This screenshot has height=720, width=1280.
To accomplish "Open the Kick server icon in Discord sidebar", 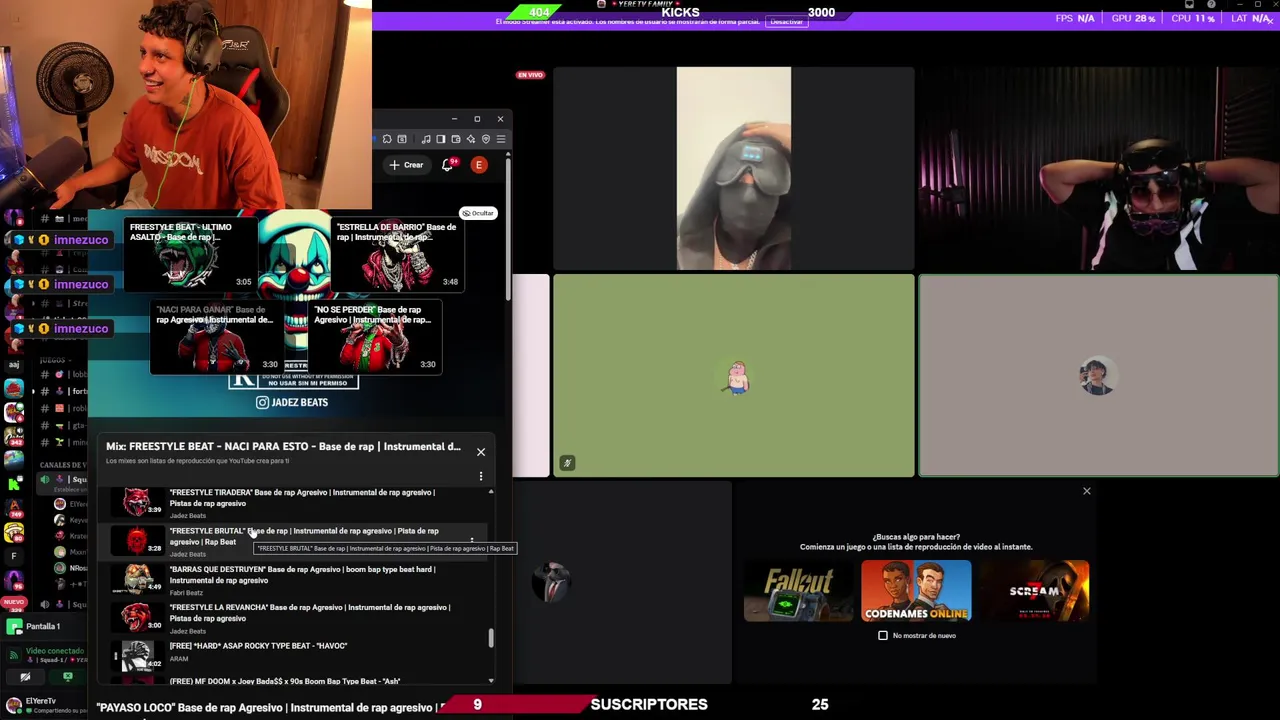I will click(13, 484).
